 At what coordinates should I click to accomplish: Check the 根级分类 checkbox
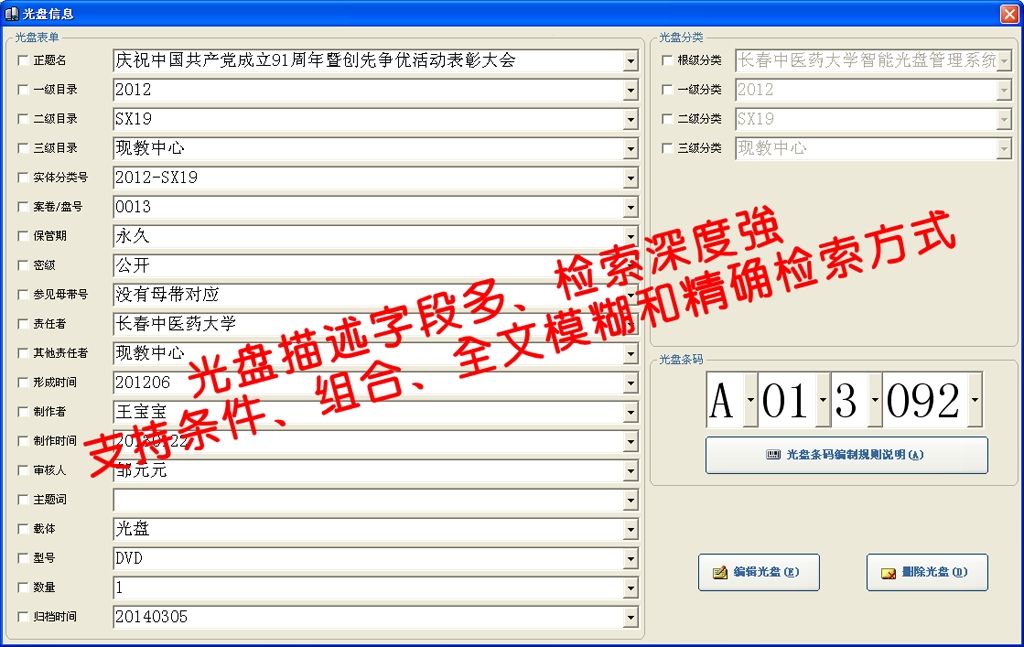[668, 61]
